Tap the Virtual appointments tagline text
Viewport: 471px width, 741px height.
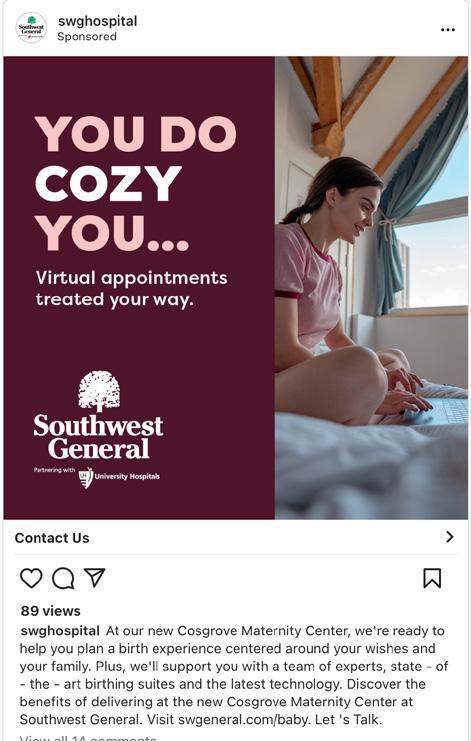(131, 288)
